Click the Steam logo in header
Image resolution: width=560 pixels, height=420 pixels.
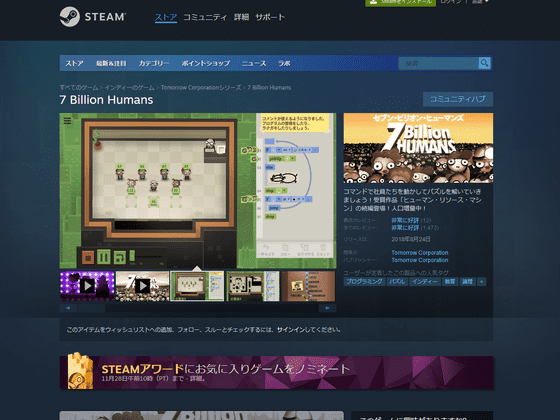(x=92, y=17)
